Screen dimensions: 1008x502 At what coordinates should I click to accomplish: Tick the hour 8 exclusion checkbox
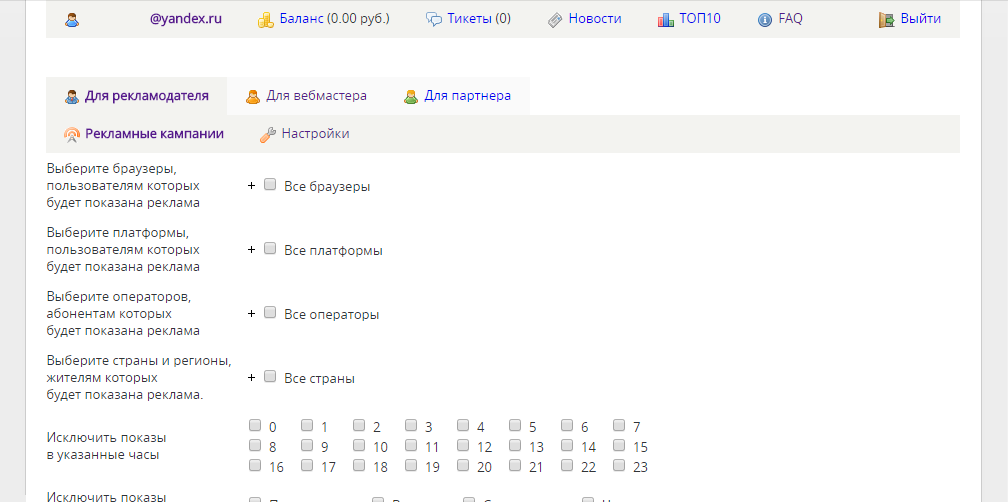[255, 445]
